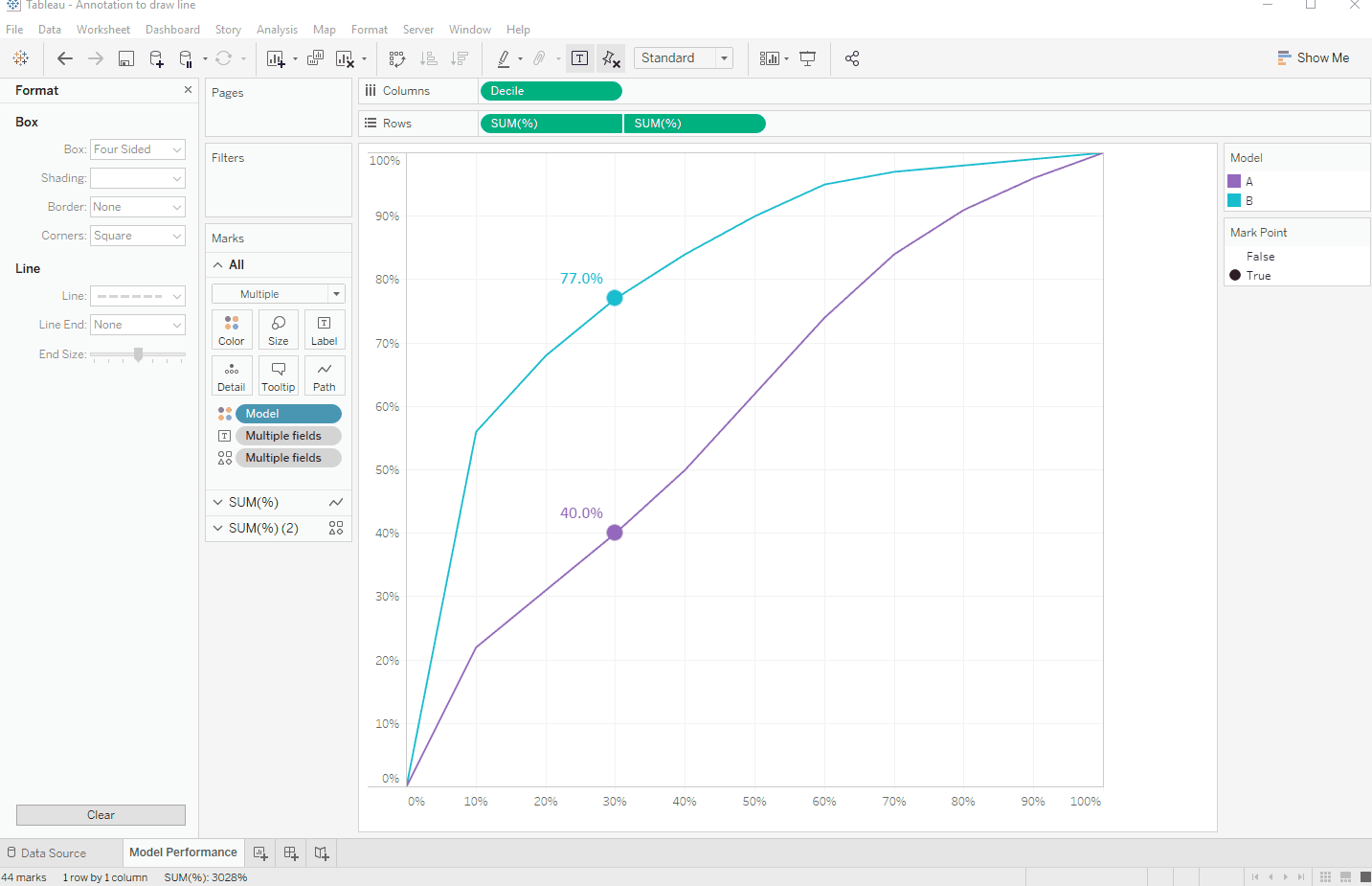Click the Swap rows and columns icon
The height and width of the screenshot is (886, 1372).
(397, 58)
